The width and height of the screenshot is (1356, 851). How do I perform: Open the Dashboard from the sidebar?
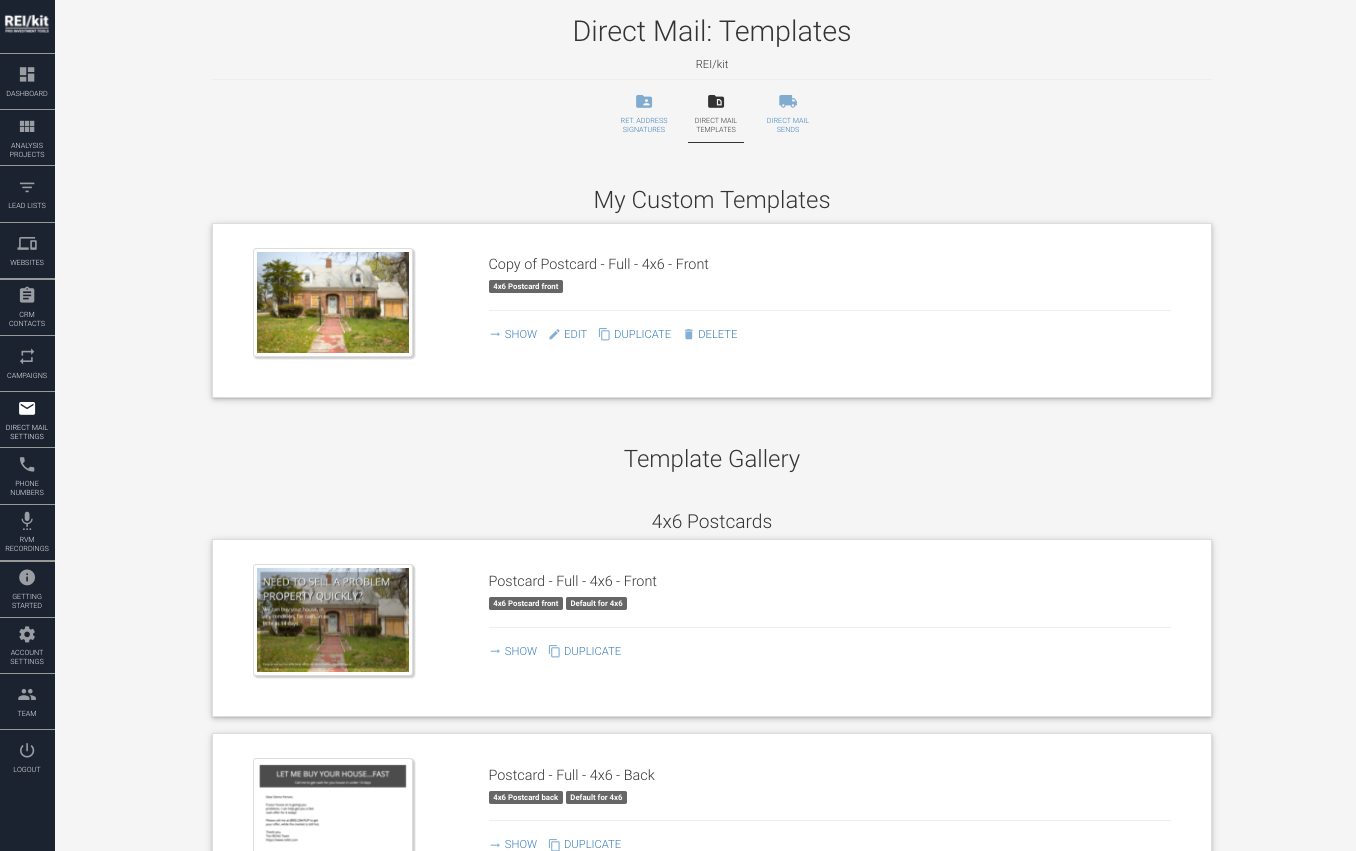27,81
